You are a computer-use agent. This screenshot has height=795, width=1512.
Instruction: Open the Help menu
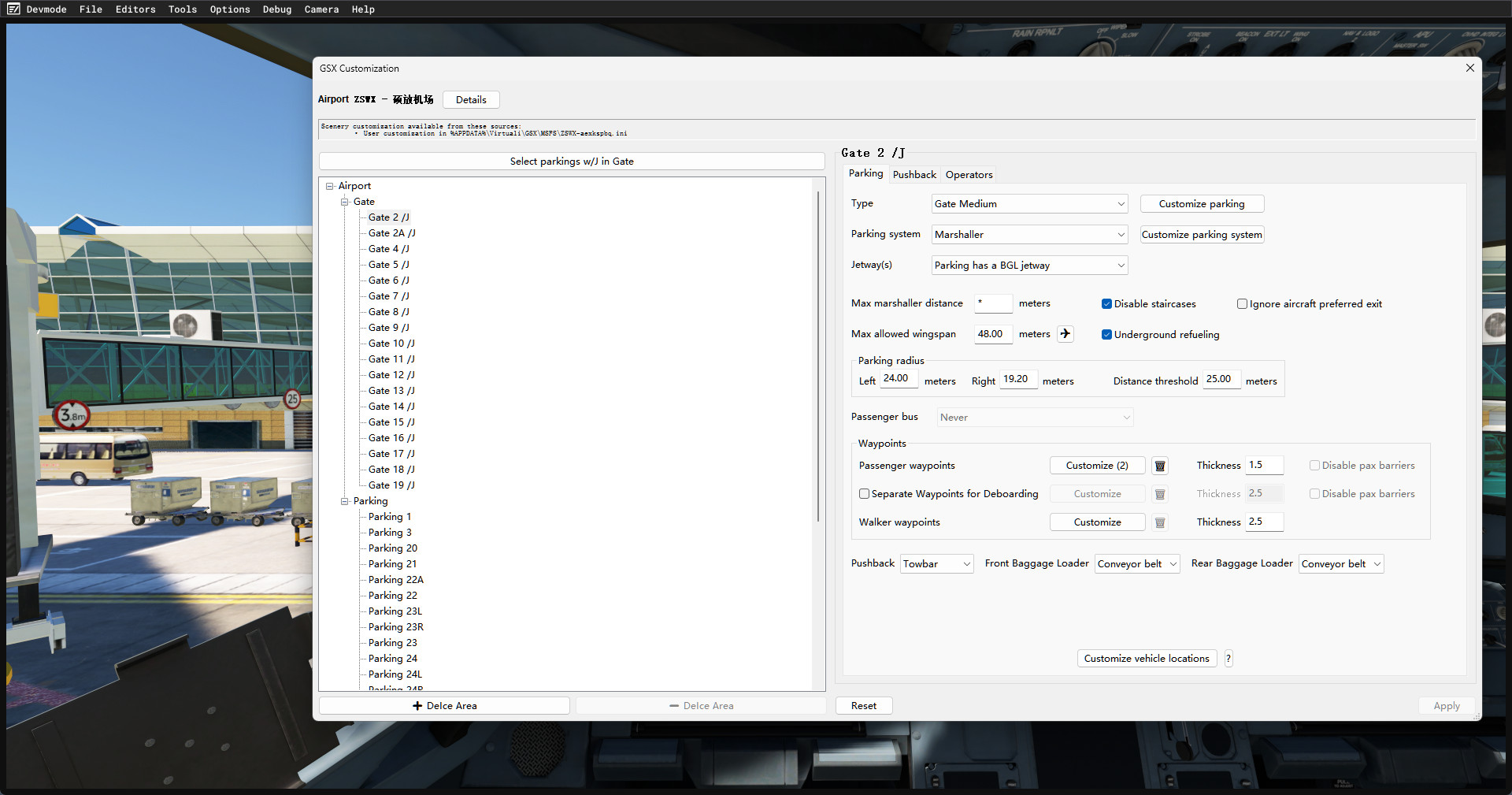pos(363,9)
